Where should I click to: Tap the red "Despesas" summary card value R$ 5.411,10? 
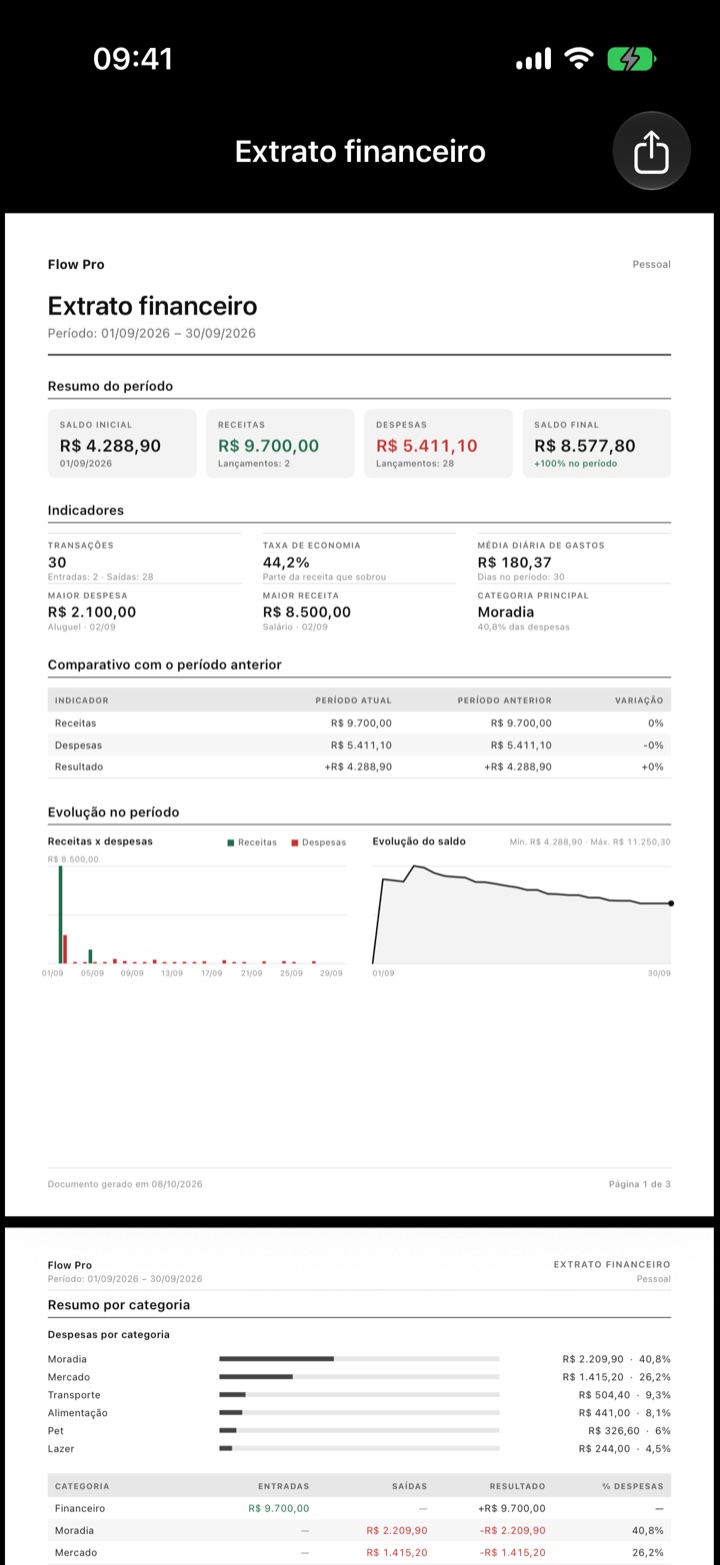tap(427, 446)
